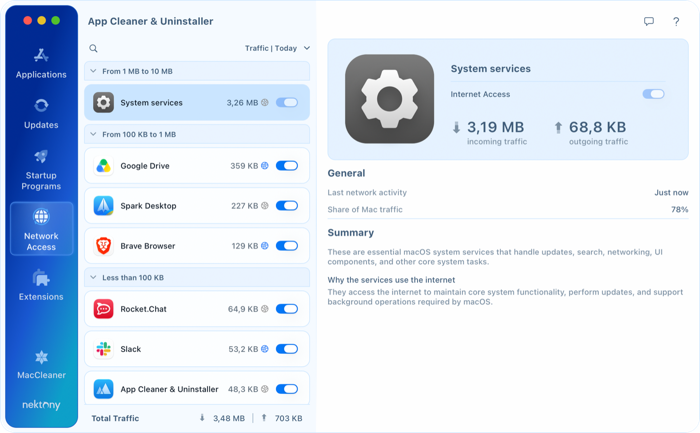
Task: Collapse the Less than 100 KB group
Action: 93,277
